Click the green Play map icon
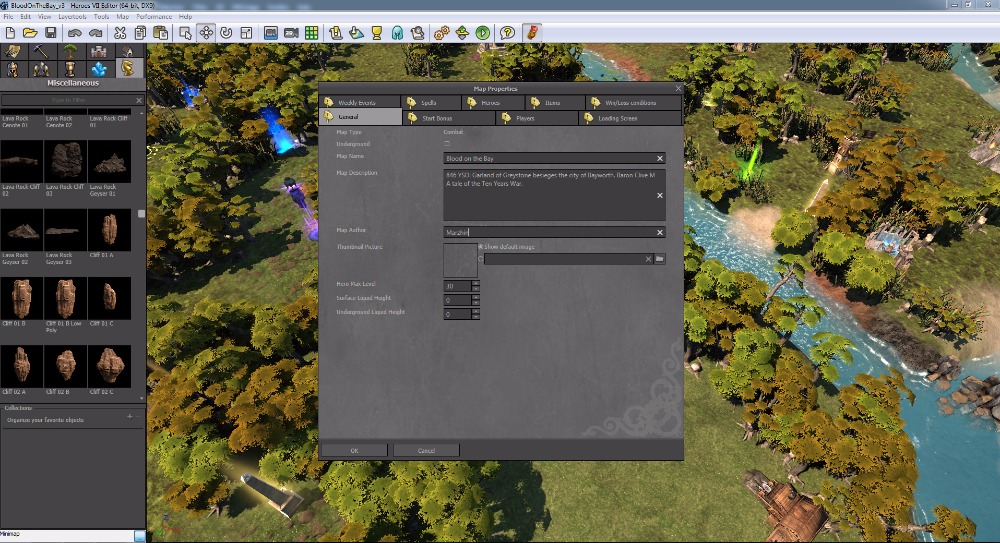The image size is (1000, 543). (483, 33)
